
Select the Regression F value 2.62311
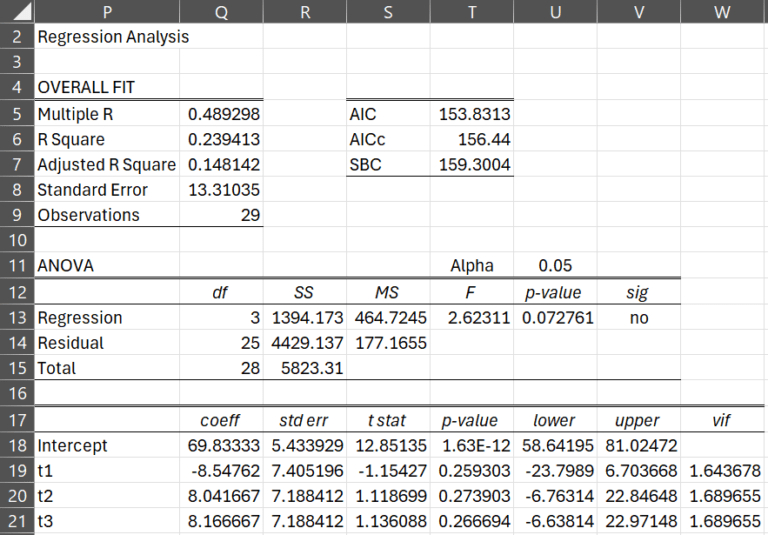(472, 317)
